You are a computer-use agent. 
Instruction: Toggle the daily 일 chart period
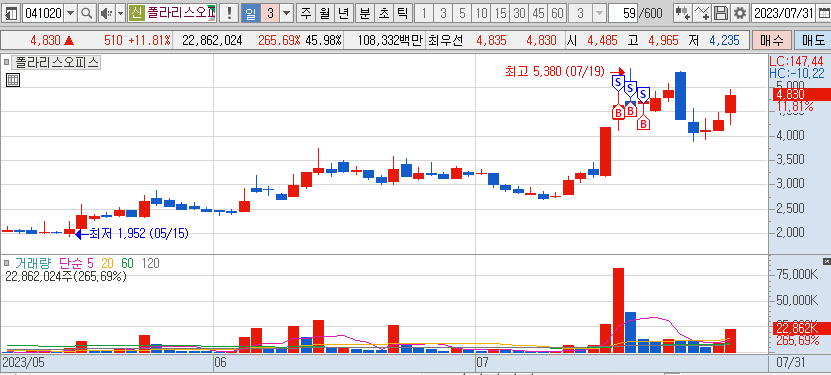click(x=251, y=13)
